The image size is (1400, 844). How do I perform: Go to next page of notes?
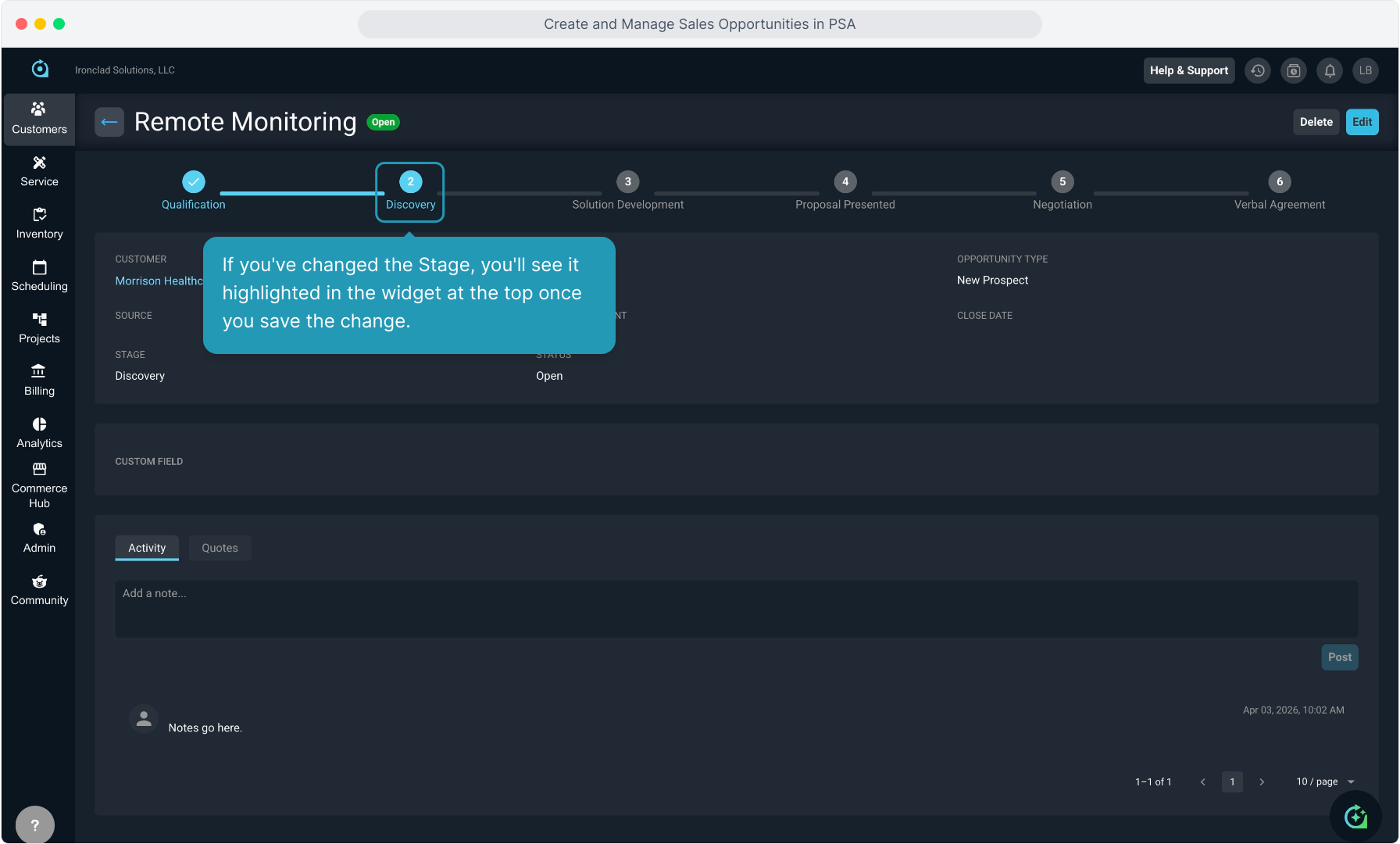(1262, 781)
